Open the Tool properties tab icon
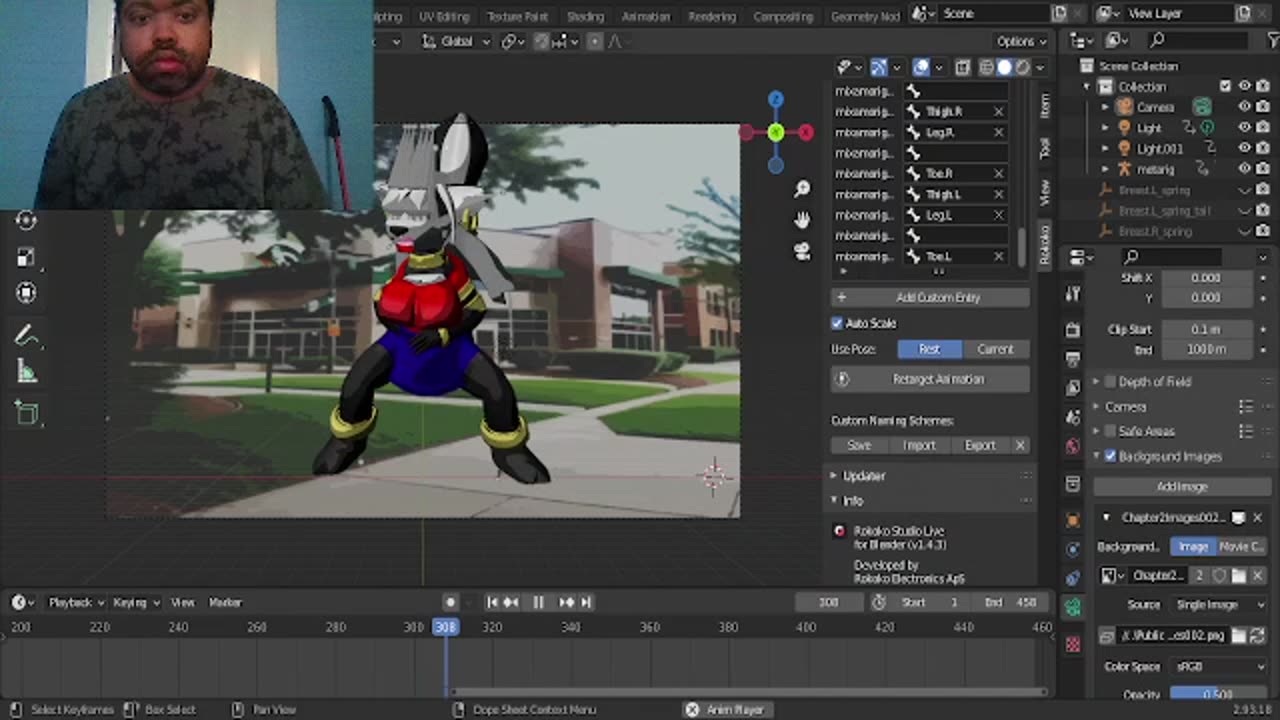 [1073, 294]
